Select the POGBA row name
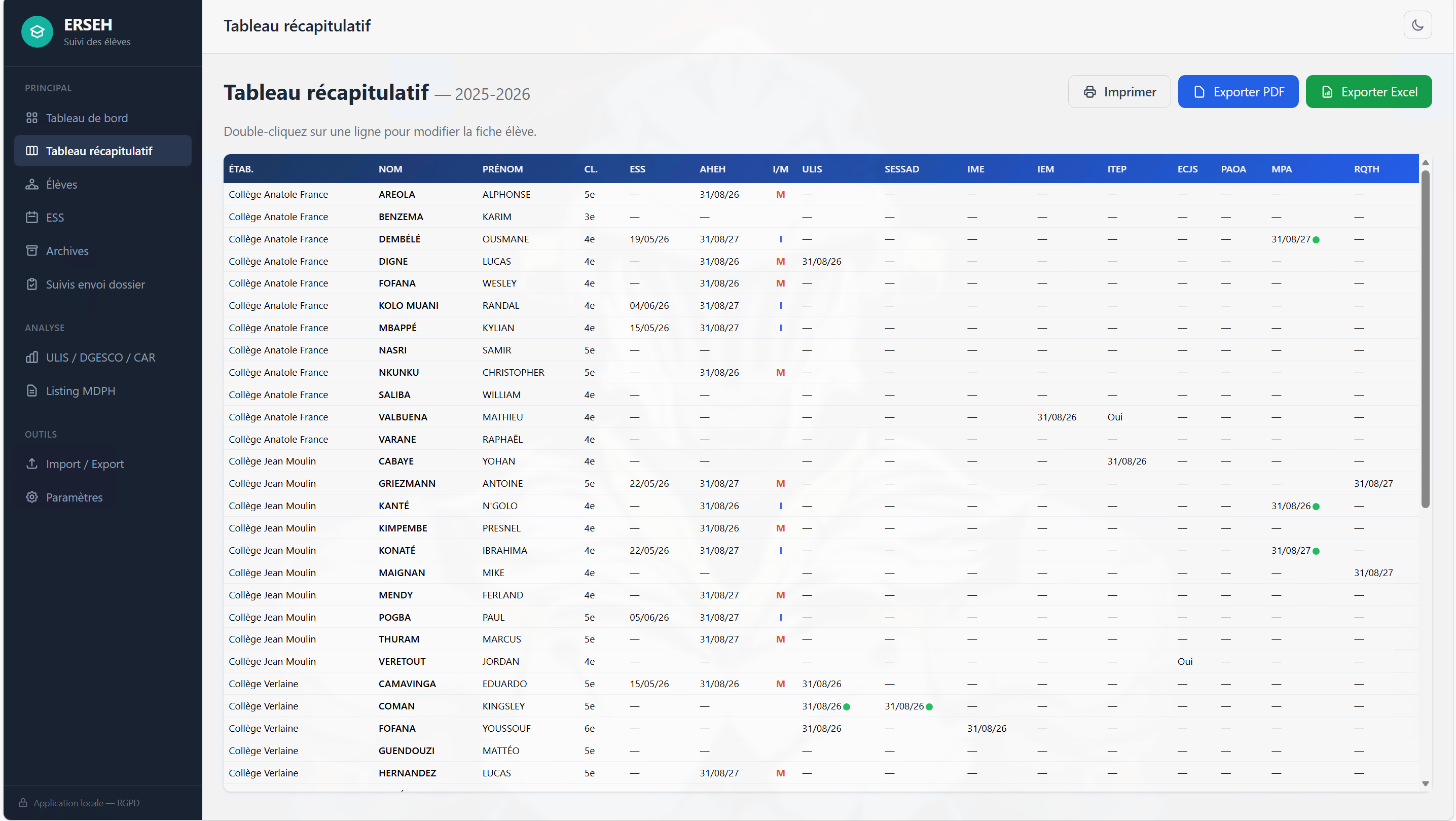 coord(394,618)
